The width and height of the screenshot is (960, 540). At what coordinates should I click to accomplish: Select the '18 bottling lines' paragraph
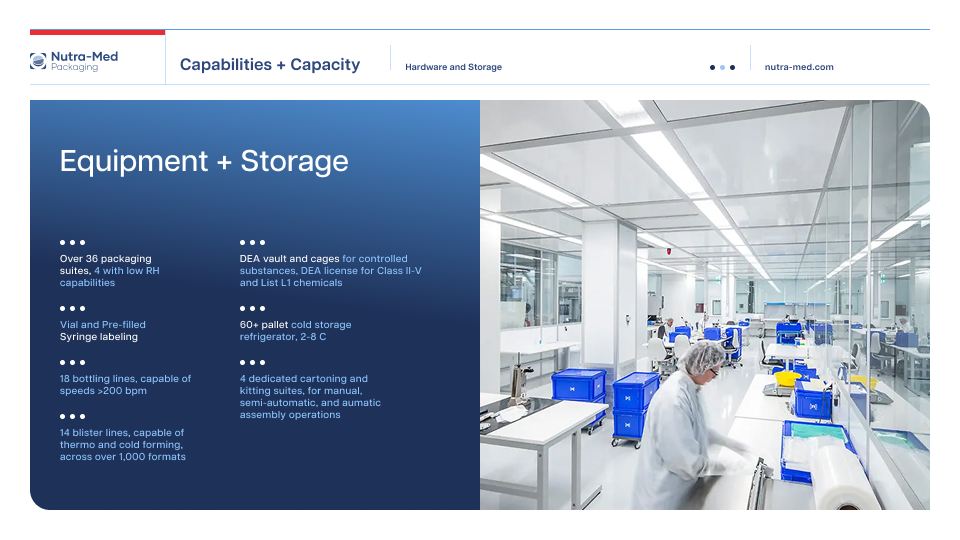tap(126, 384)
